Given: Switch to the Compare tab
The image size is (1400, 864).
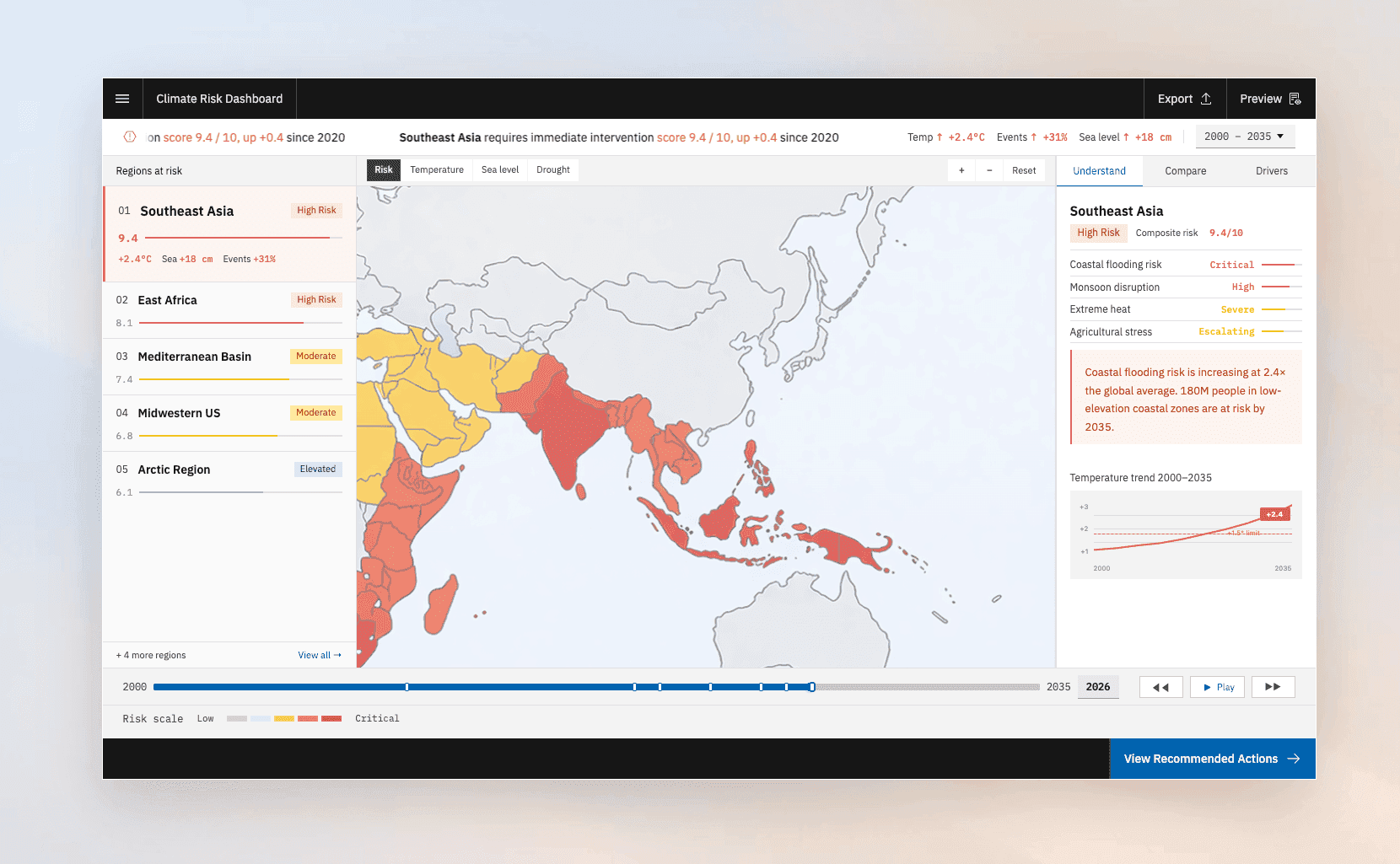Looking at the screenshot, I should 1186,171.
